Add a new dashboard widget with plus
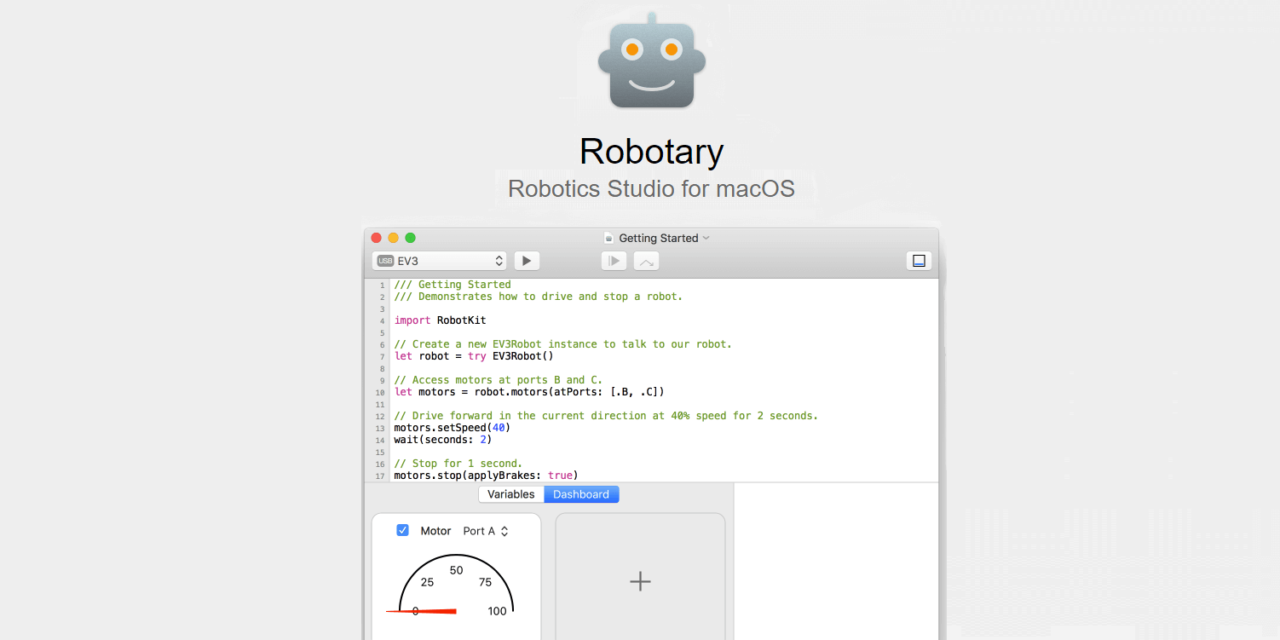 (640, 581)
